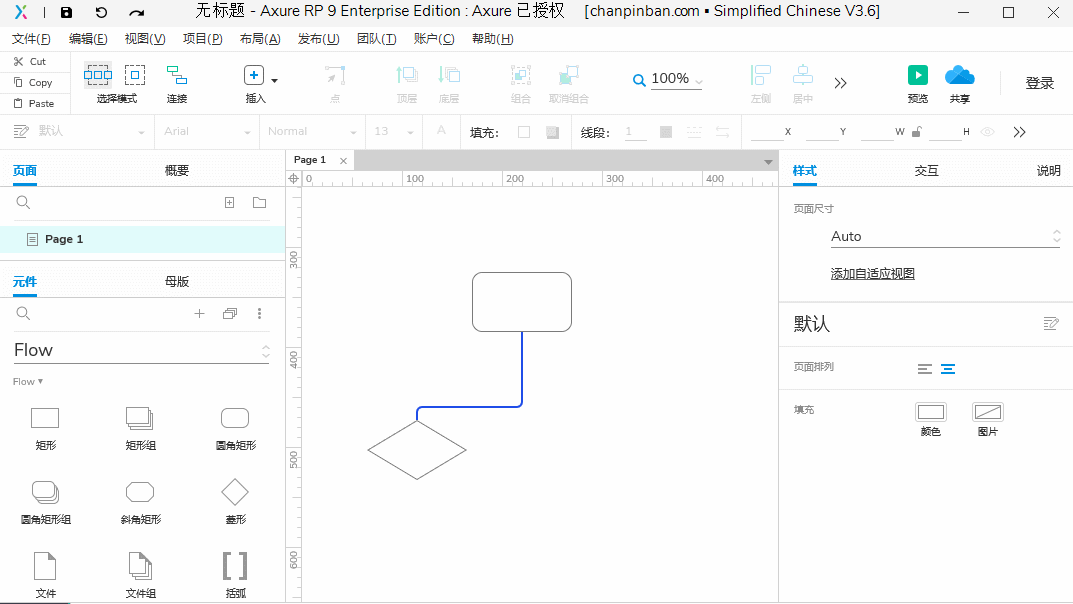Set page alignment to center
The height and width of the screenshot is (604, 1073).
click(x=948, y=369)
